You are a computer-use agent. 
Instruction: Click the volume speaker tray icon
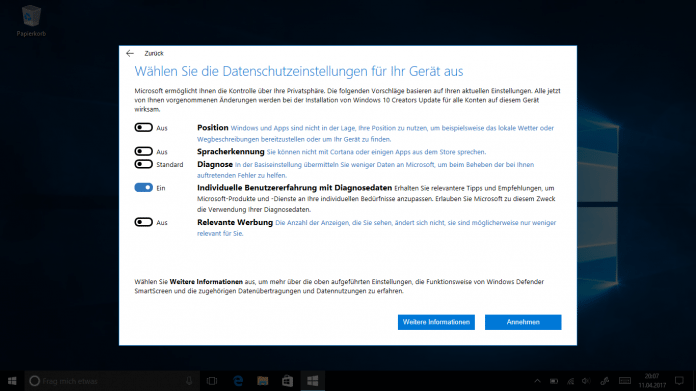(586, 381)
